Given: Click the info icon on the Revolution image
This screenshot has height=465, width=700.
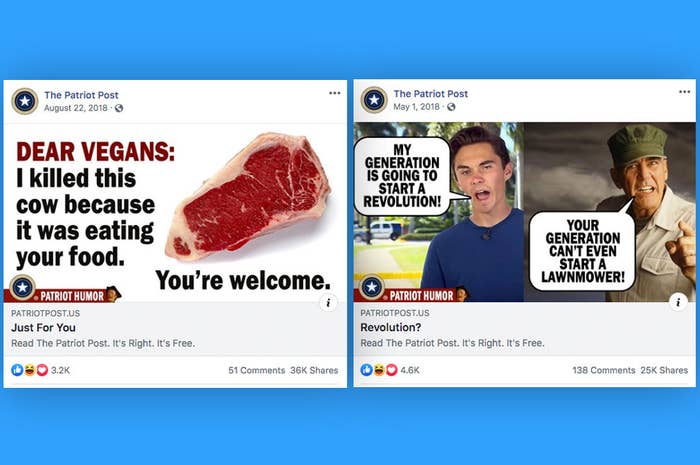Looking at the screenshot, I should 678,302.
